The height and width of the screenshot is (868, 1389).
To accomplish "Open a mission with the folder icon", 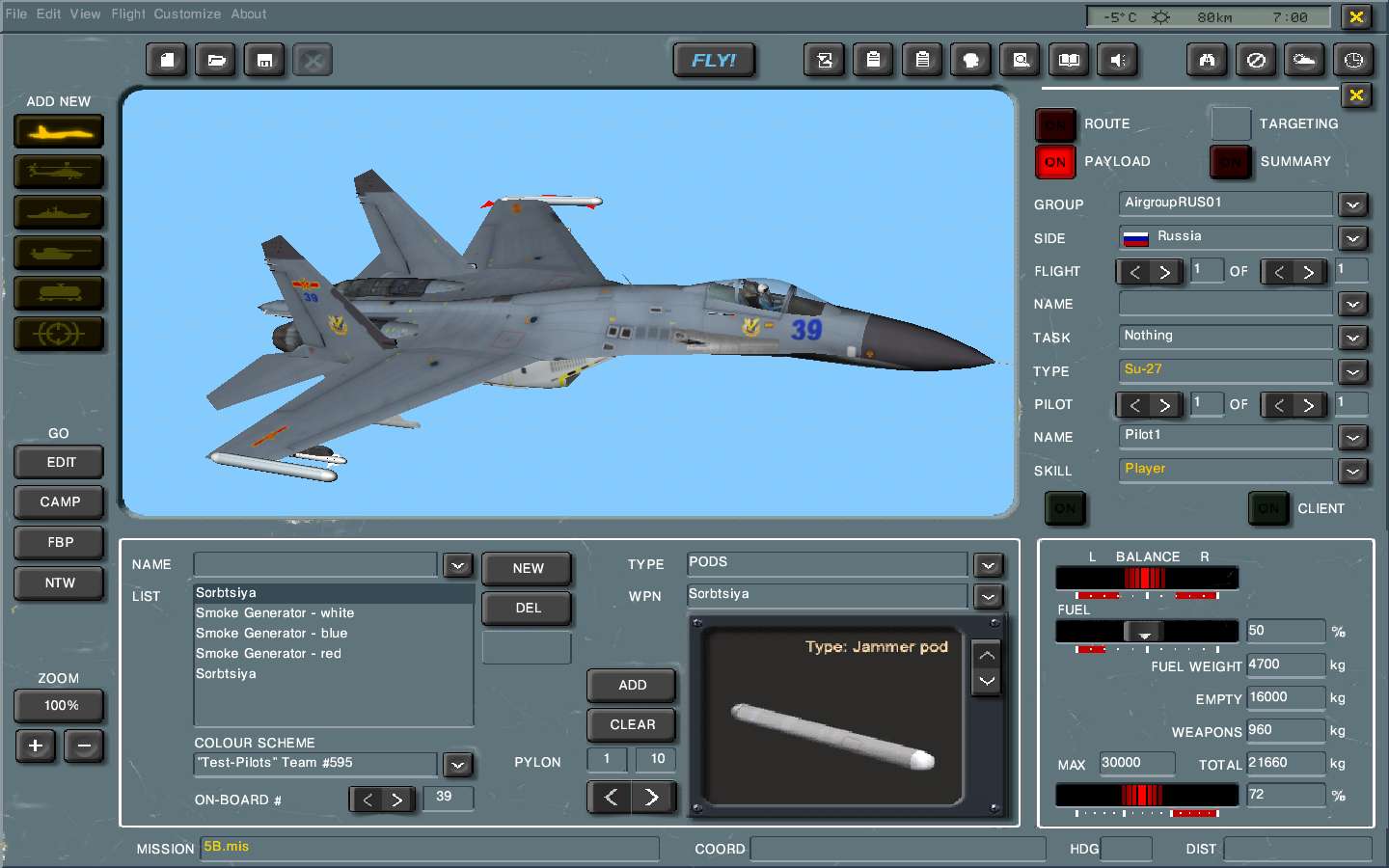I will pyautogui.click(x=216, y=60).
